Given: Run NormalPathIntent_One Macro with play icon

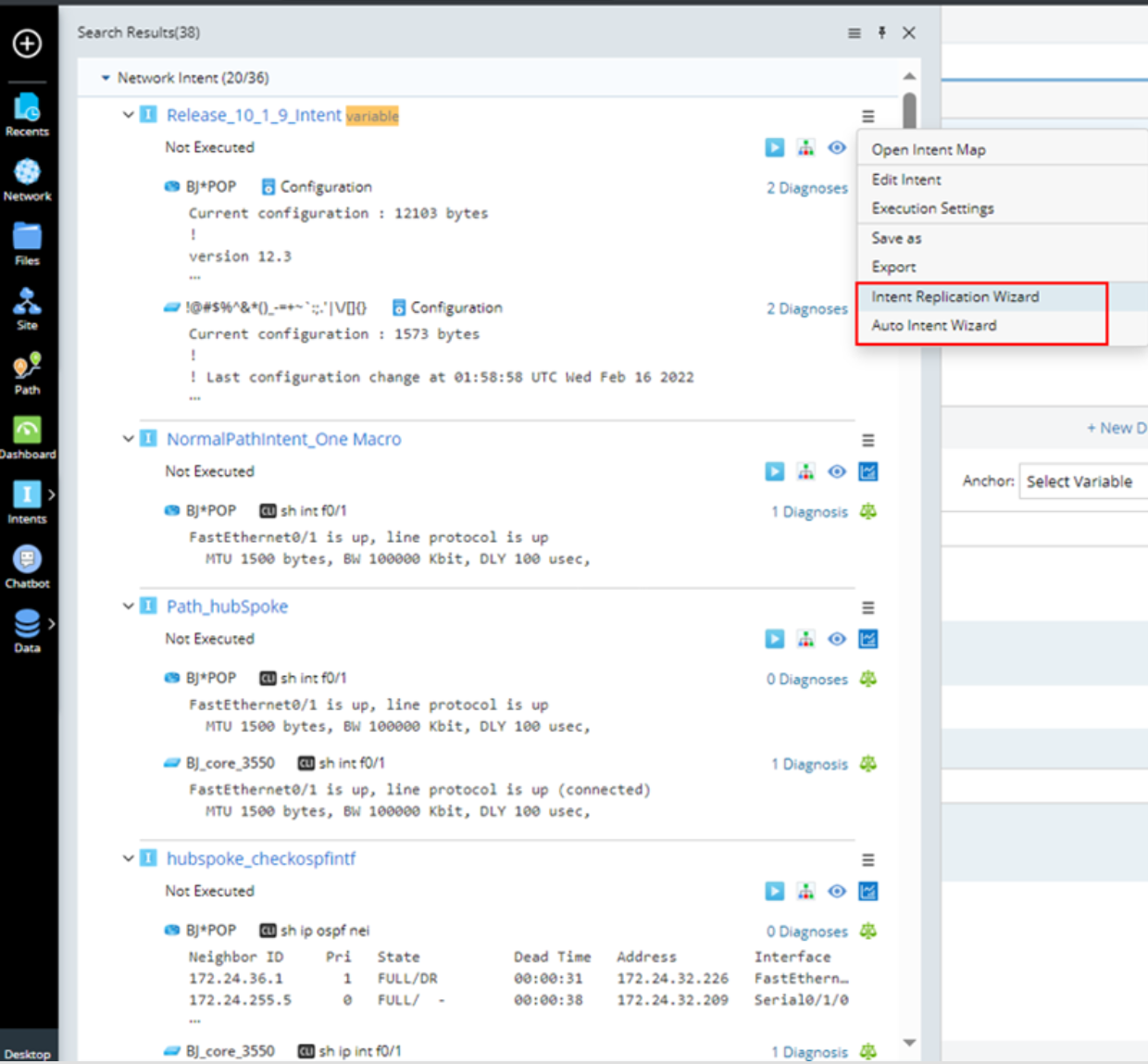Looking at the screenshot, I should (x=775, y=471).
